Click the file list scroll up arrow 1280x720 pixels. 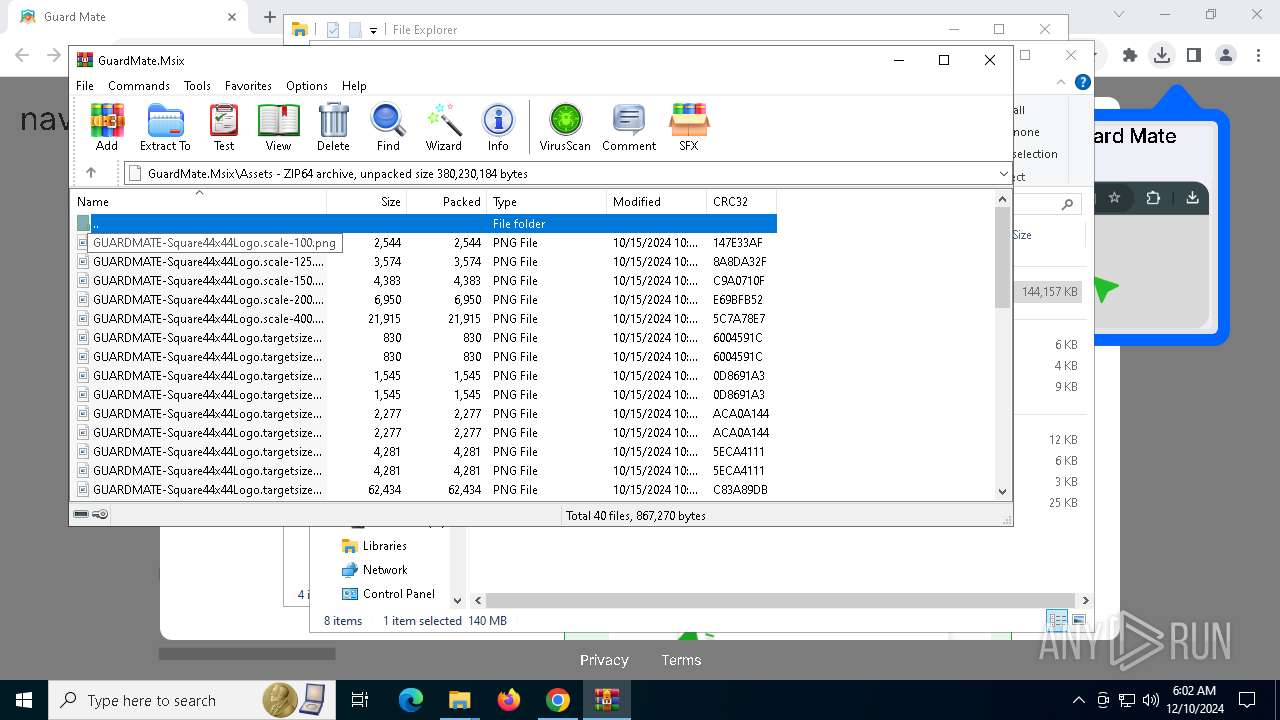(1003, 199)
